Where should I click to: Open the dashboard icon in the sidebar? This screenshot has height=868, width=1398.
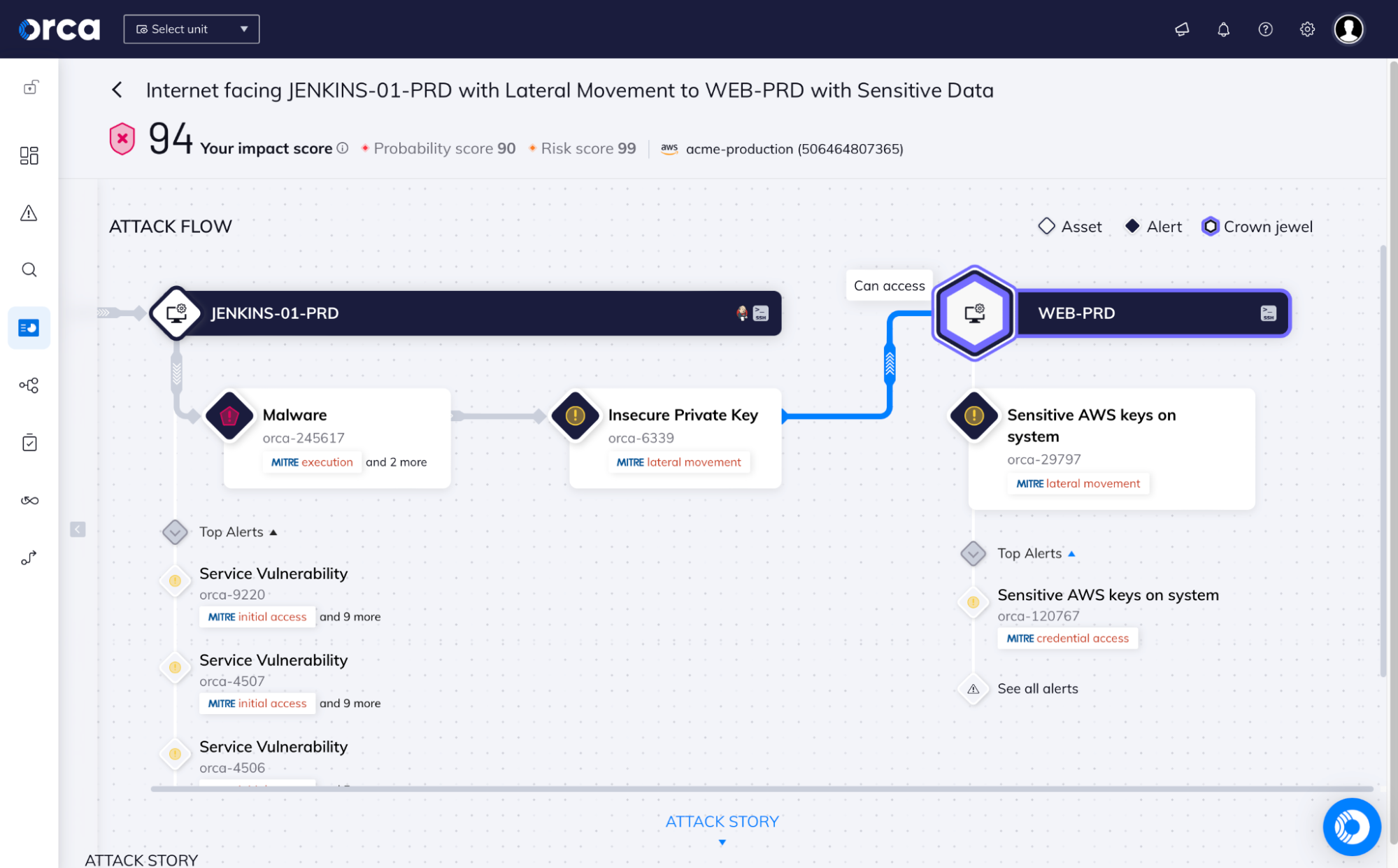[x=29, y=155]
